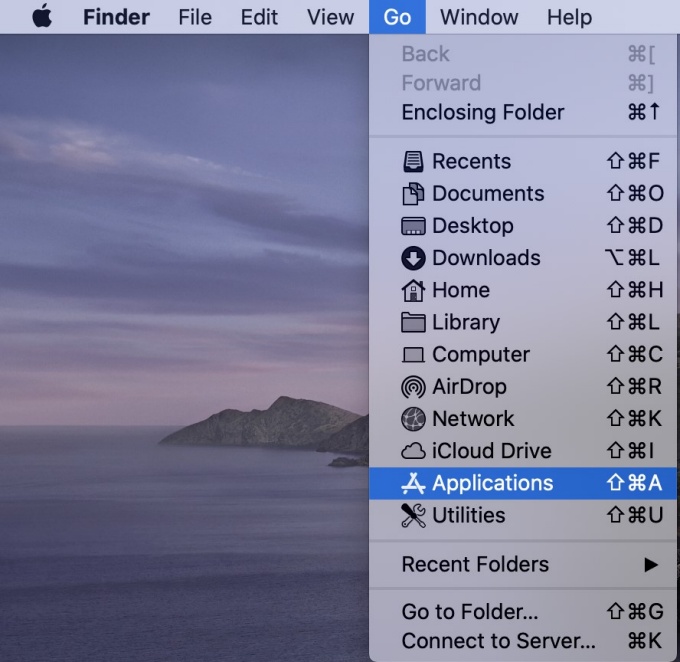Go to Desktop folder entry
The height and width of the screenshot is (662, 680).
point(523,226)
